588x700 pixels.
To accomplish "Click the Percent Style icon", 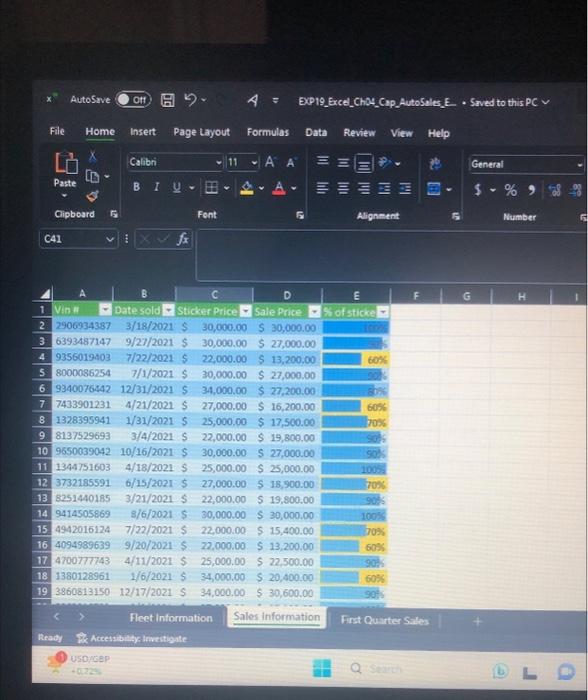I will (x=511, y=190).
